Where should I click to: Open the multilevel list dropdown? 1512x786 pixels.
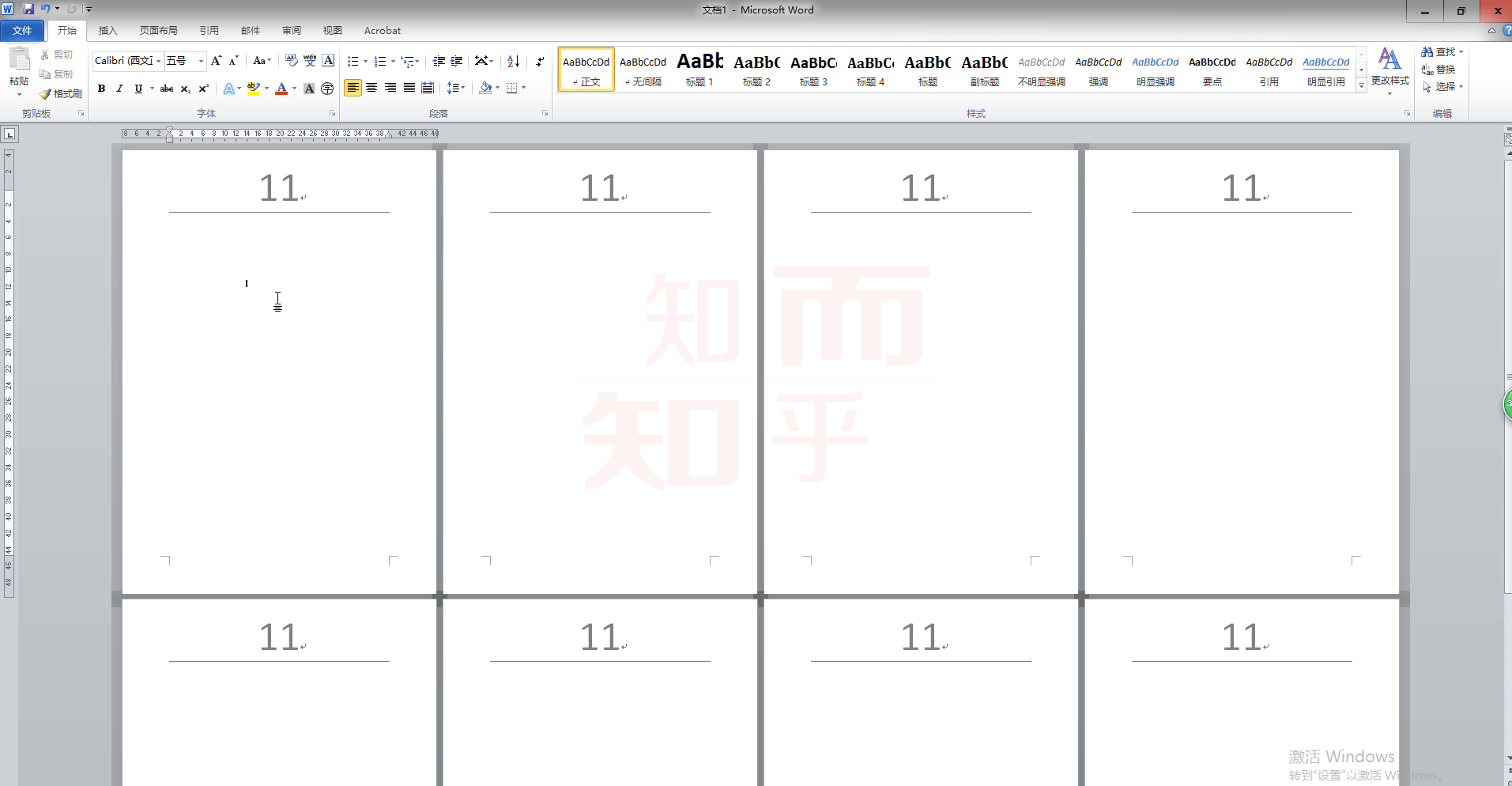pyautogui.click(x=409, y=61)
